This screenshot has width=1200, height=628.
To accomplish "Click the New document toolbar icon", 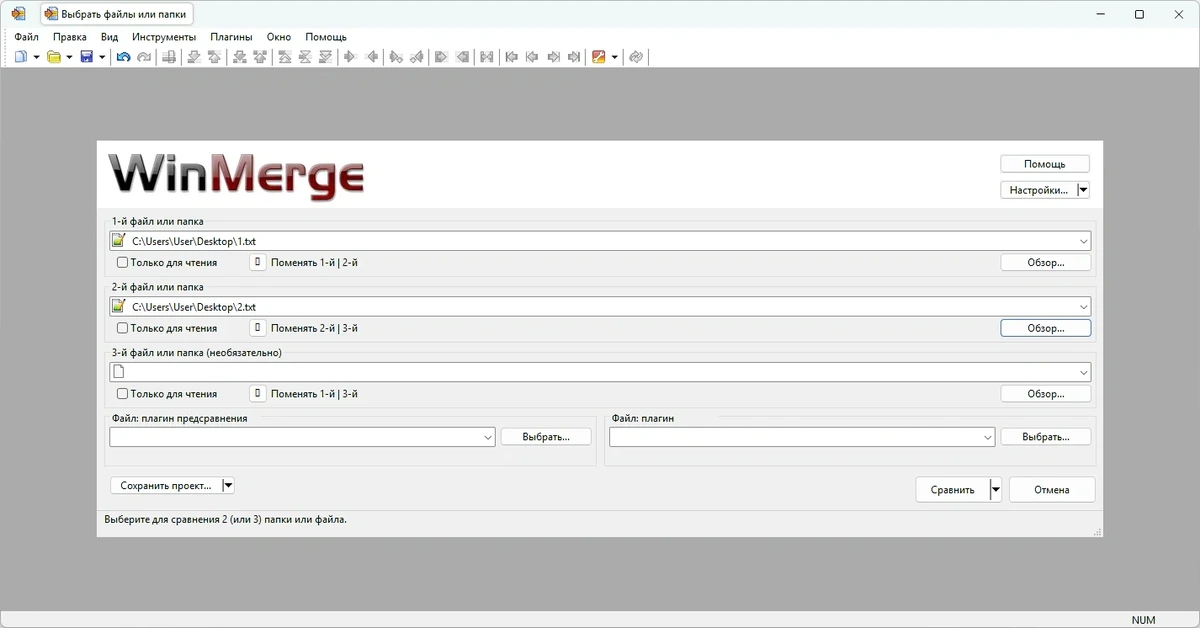I will [21, 57].
